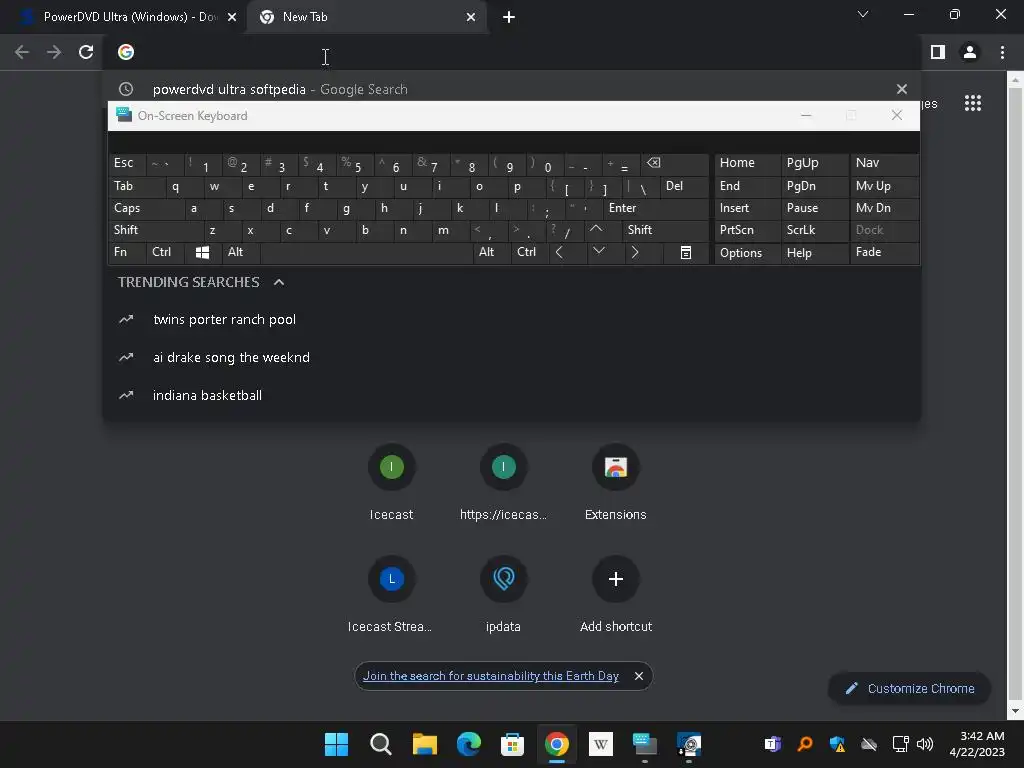Toggle the Fn key on keyboard

pyautogui.click(x=127, y=252)
